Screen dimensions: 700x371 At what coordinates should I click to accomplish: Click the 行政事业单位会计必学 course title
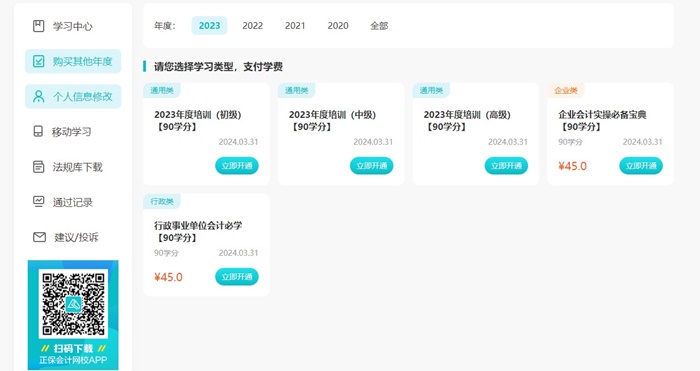198,231
